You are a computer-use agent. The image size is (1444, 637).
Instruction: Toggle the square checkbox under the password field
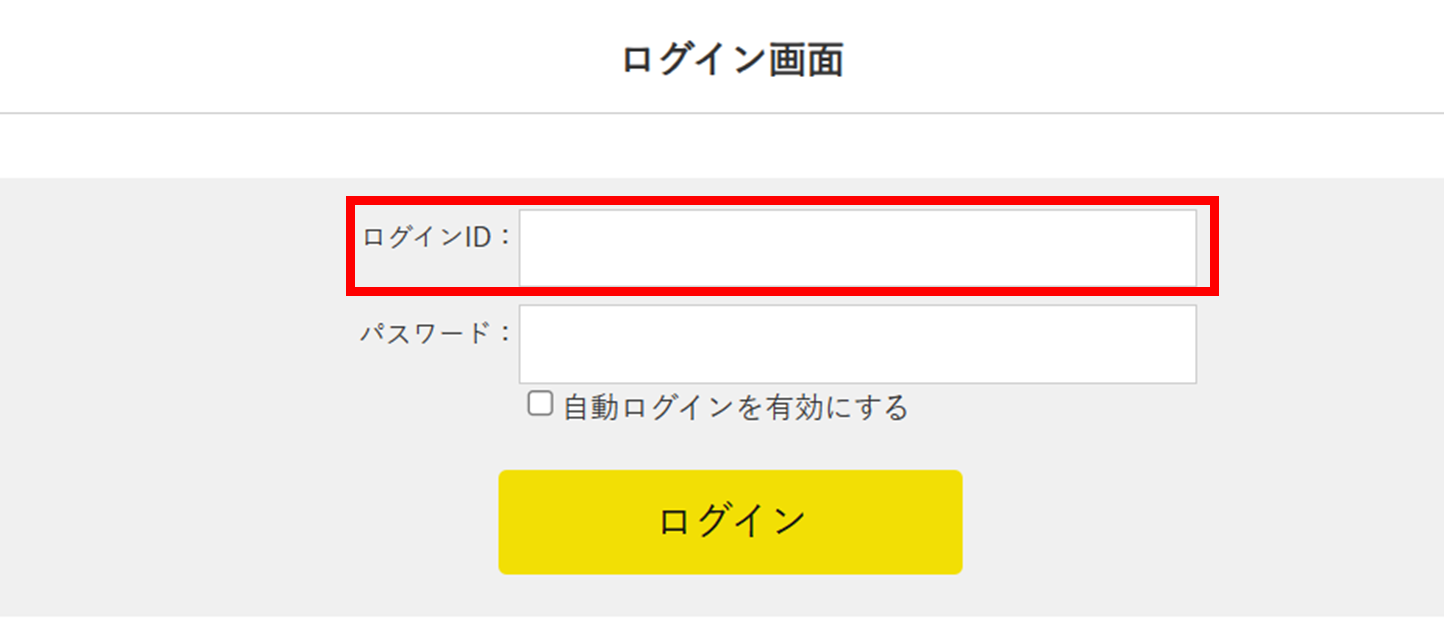click(x=540, y=404)
